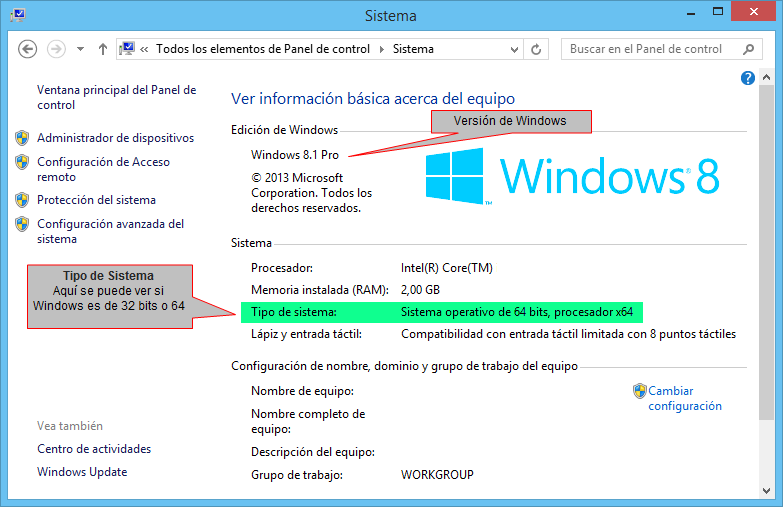This screenshot has width=783, height=507.
Task: Close the Sistema window
Action: (754, 11)
